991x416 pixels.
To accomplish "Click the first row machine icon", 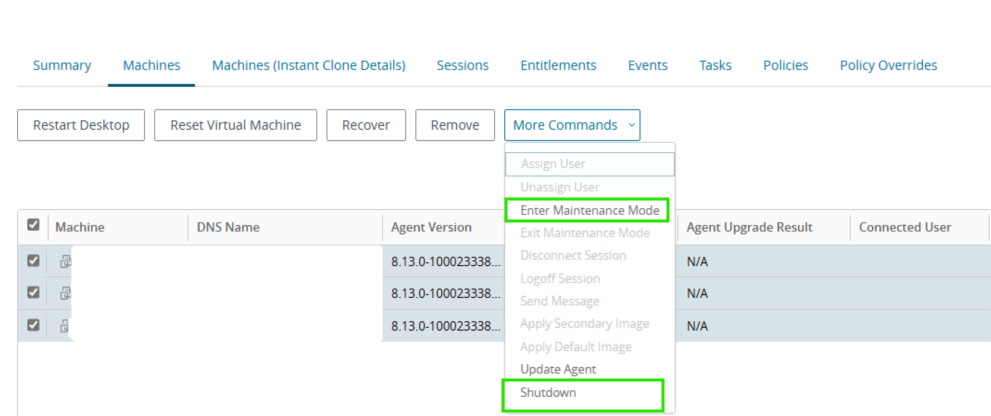I will tap(65, 261).
